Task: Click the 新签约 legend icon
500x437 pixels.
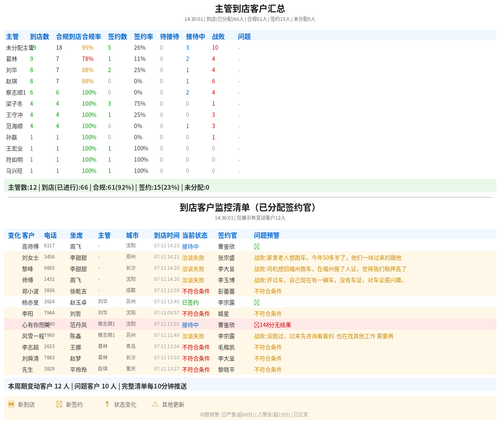Action: click(x=59, y=404)
